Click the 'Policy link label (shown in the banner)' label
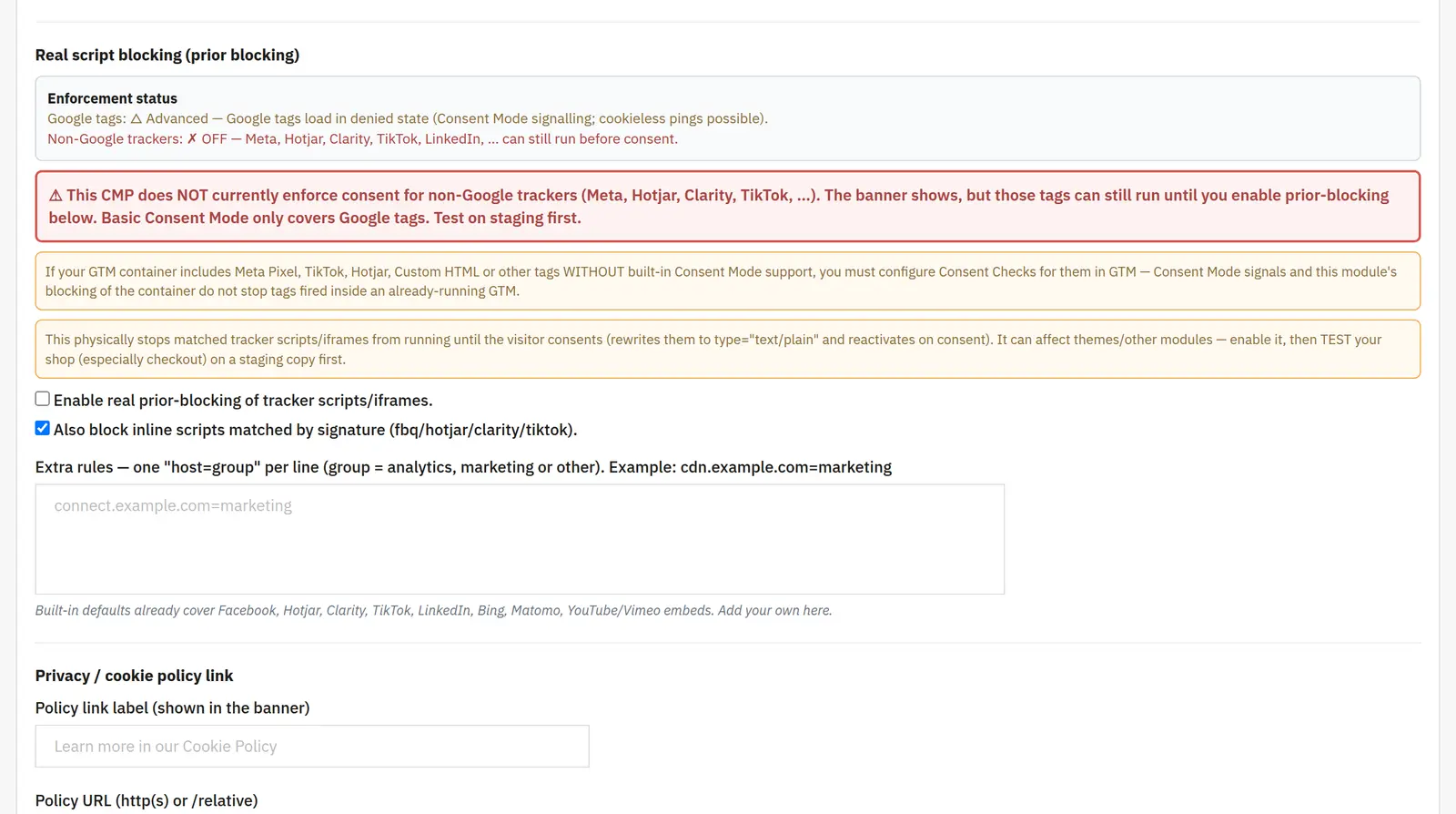 pos(173,707)
